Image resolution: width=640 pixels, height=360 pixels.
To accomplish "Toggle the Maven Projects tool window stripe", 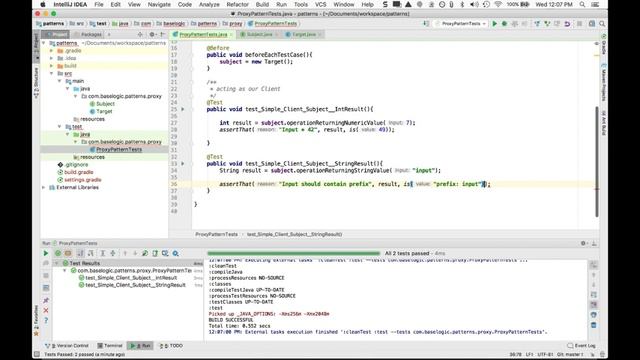I will coord(603,83).
